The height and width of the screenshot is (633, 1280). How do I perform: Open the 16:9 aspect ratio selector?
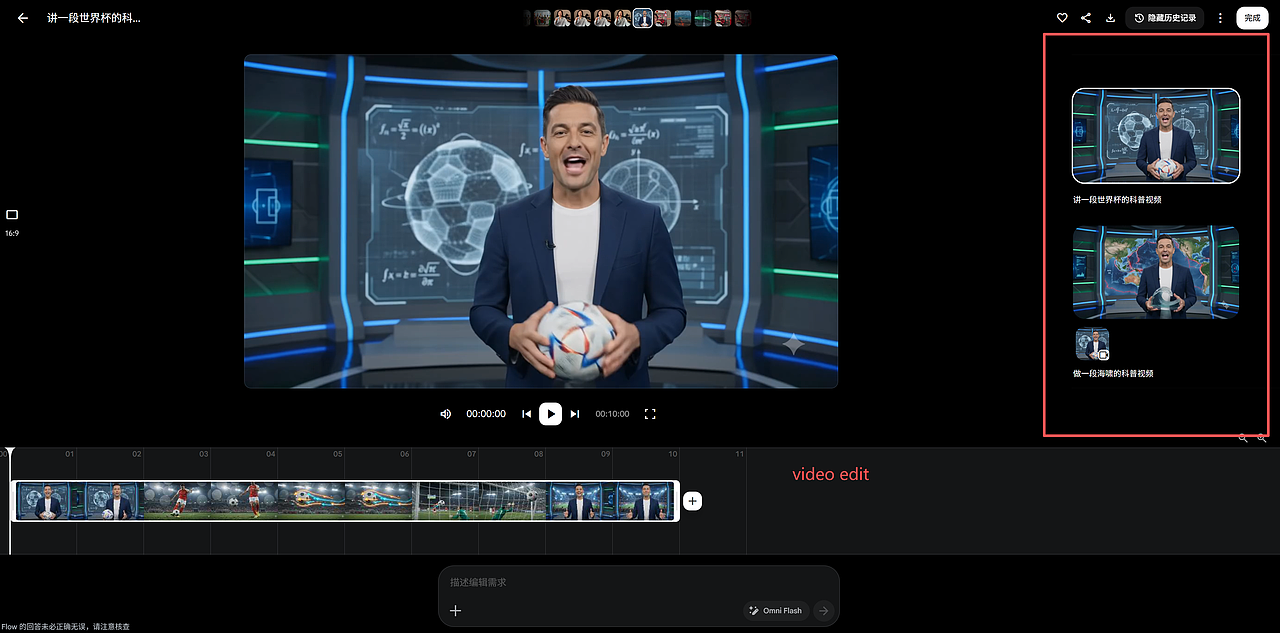click(12, 222)
